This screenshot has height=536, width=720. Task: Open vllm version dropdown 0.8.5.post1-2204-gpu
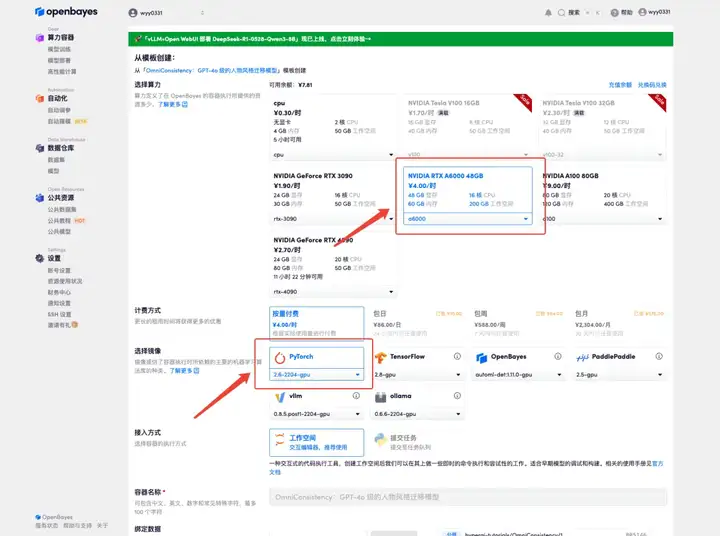(x=316, y=414)
